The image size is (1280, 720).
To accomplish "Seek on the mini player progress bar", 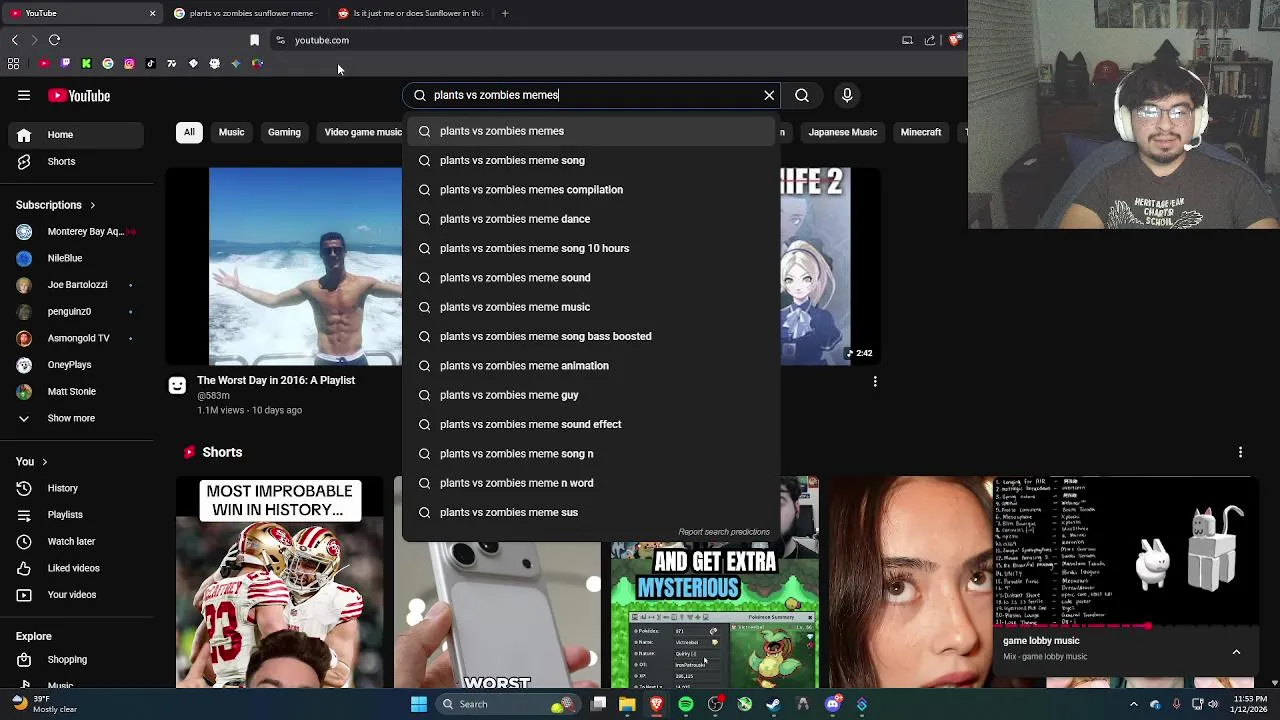I will [x=1126, y=626].
